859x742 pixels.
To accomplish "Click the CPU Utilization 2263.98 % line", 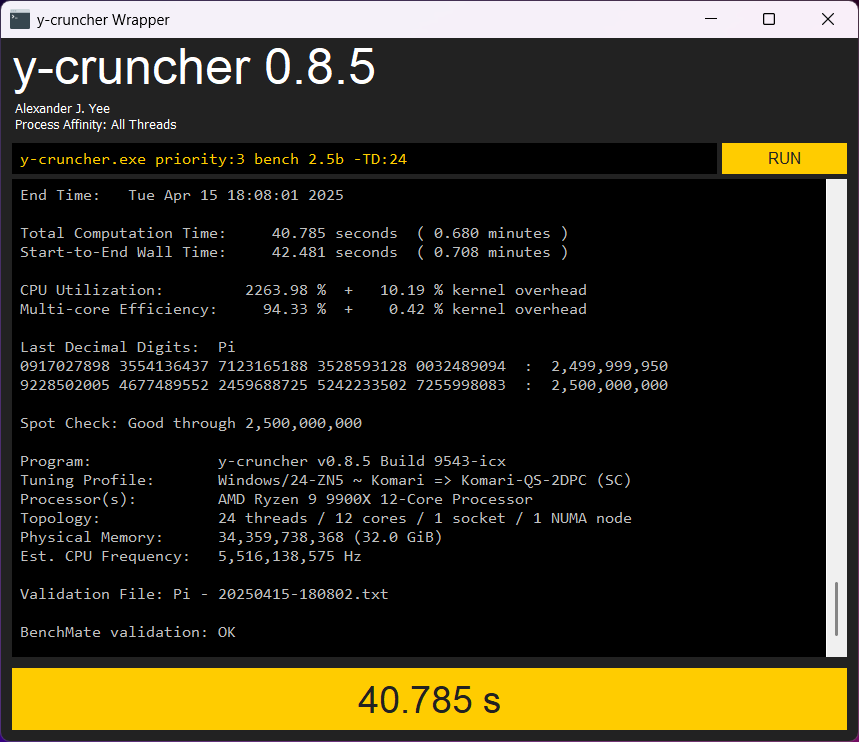I will tap(303, 290).
